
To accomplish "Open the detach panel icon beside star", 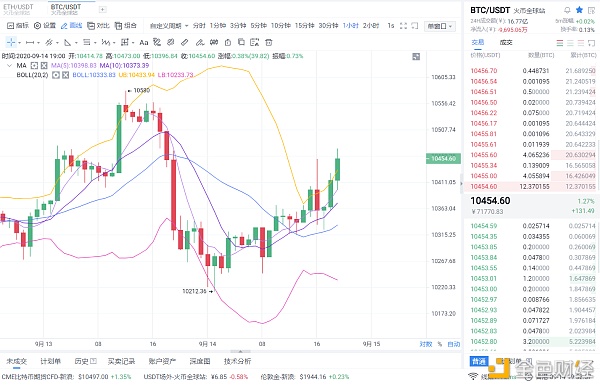I will 592,10.
